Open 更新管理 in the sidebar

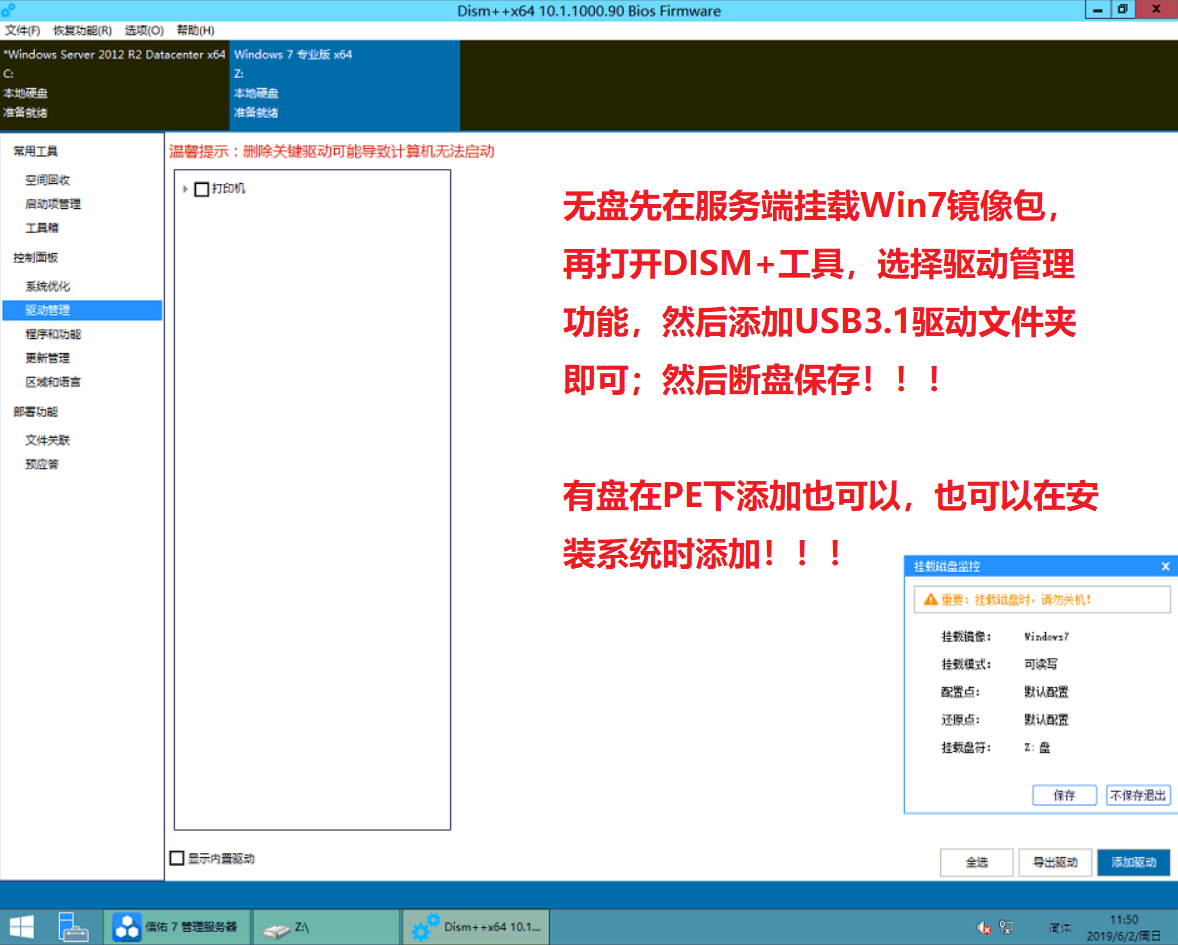click(47, 358)
